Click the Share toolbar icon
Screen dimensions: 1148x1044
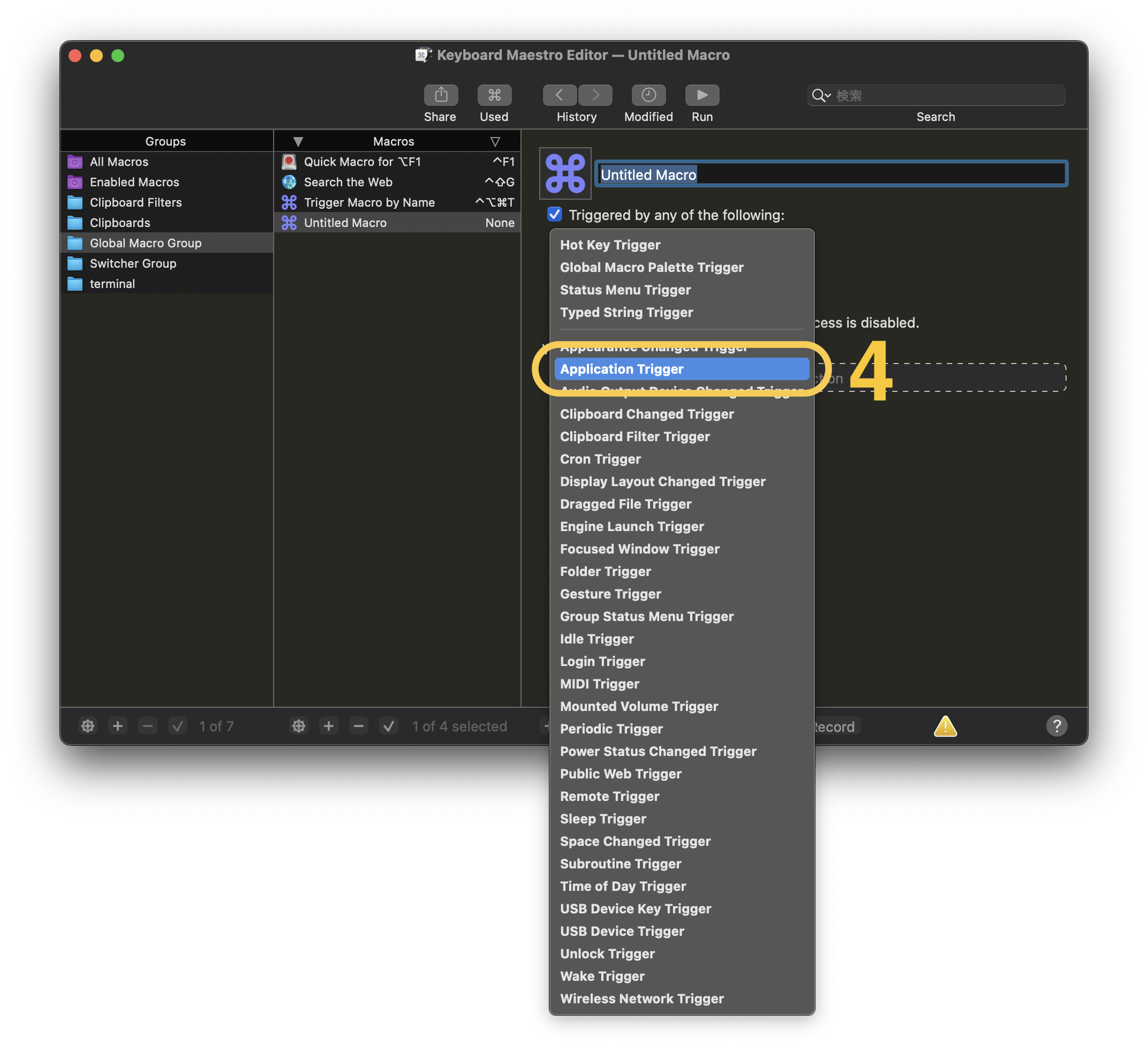click(440, 94)
